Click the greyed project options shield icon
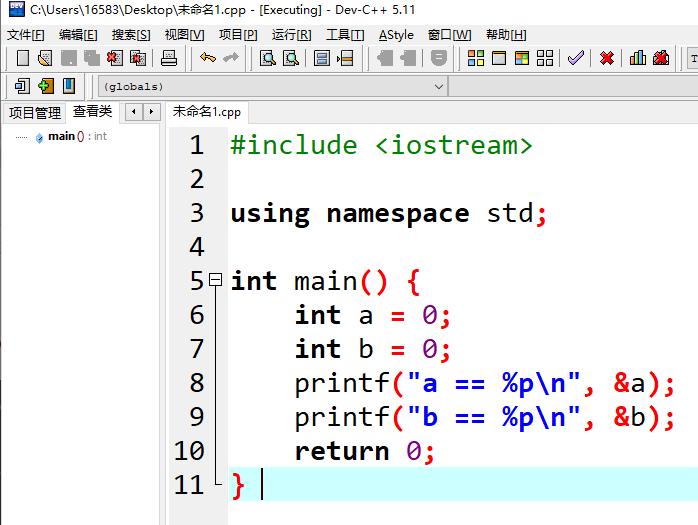 (x=438, y=58)
